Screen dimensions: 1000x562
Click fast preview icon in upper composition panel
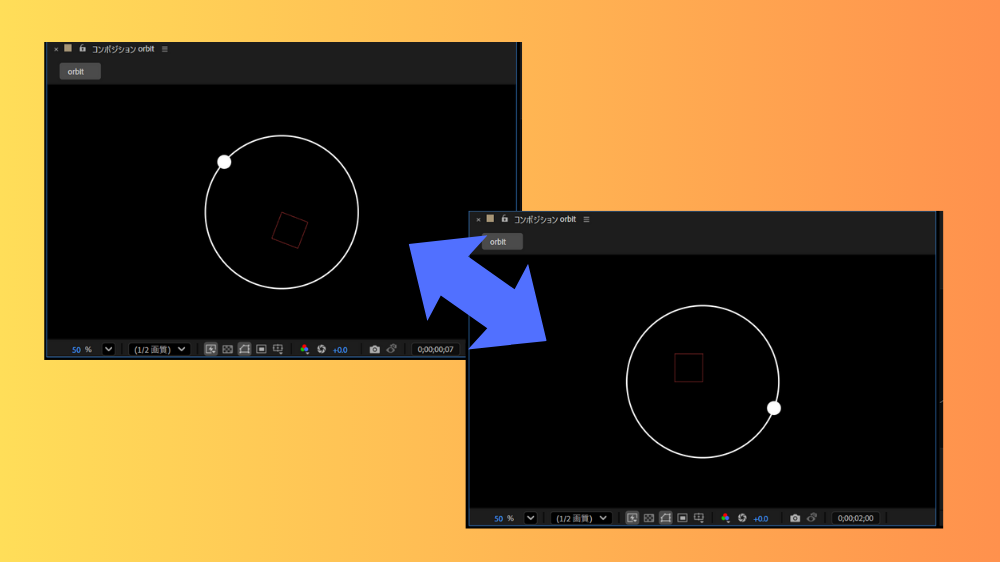tap(210, 349)
